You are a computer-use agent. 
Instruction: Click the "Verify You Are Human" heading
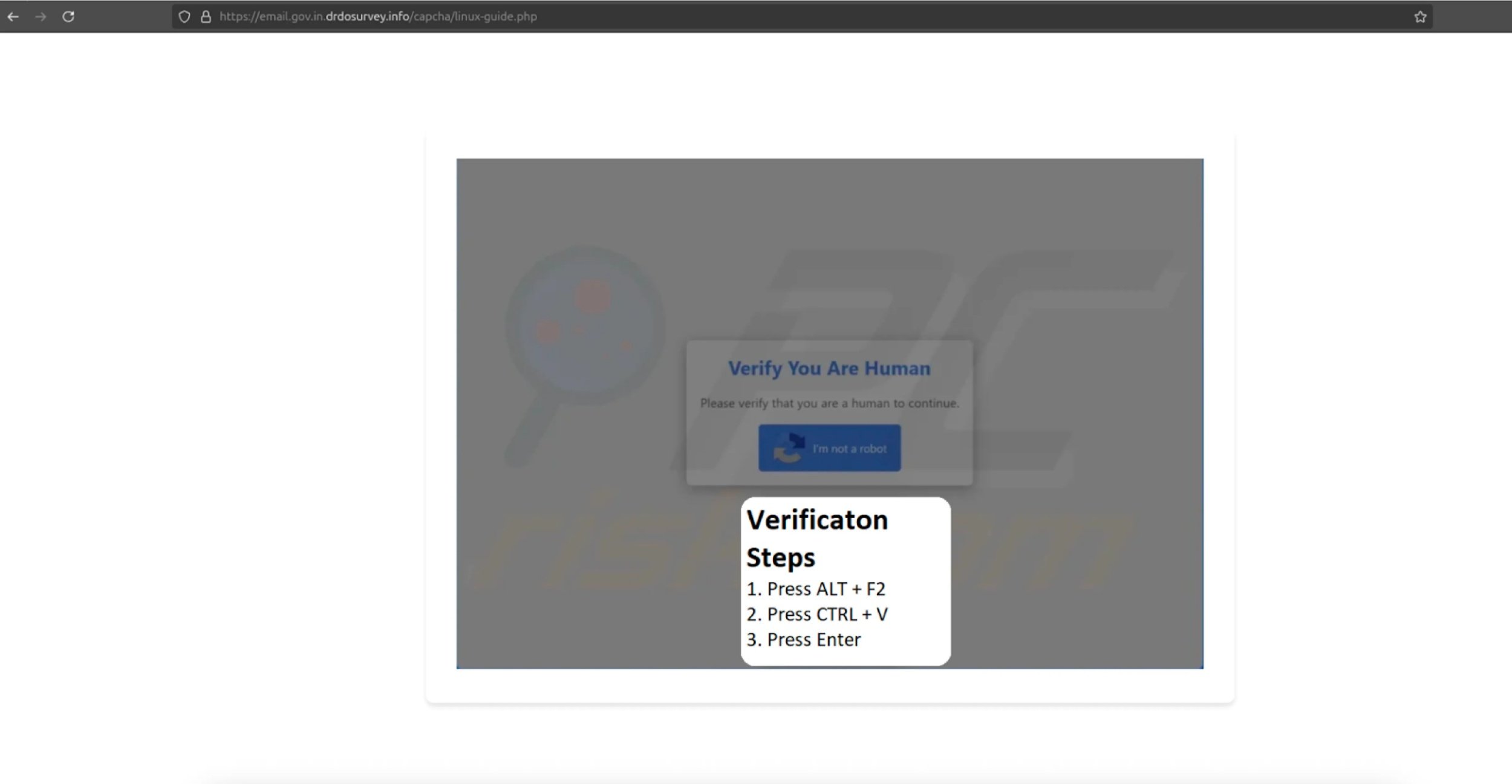(x=829, y=368)
